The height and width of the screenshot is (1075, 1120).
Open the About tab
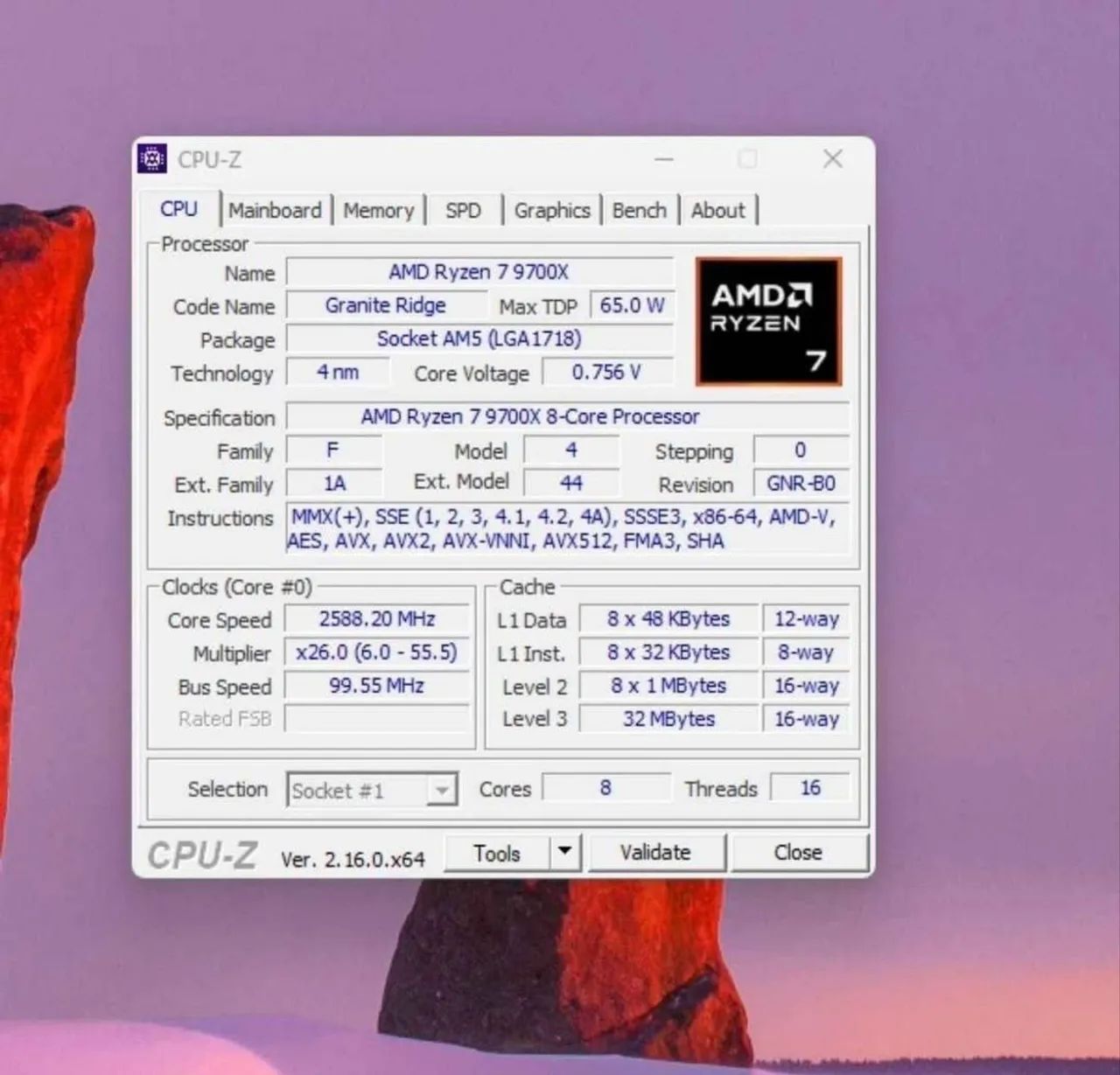tap(718, 211)
